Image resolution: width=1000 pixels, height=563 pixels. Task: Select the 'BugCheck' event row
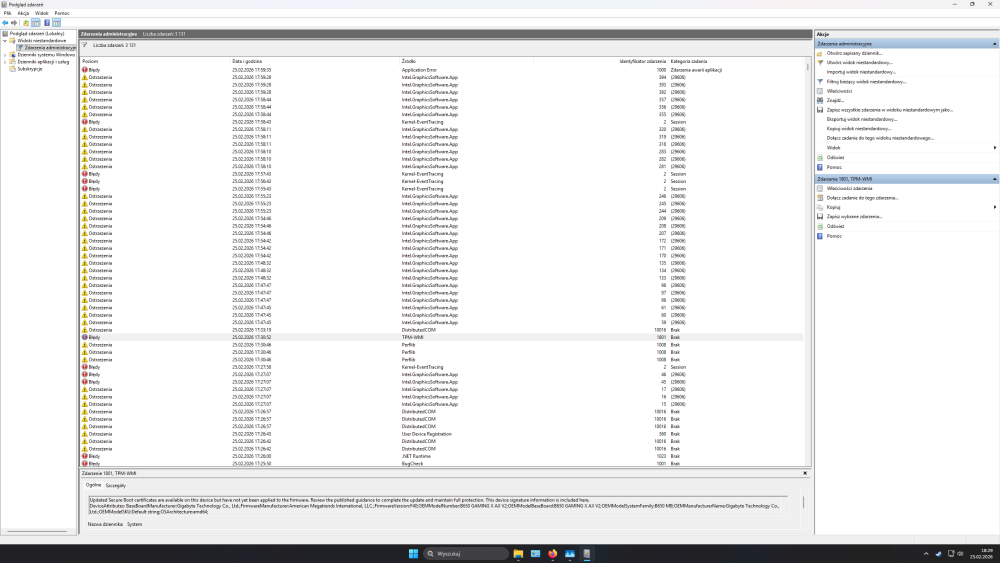coord(442,464)
